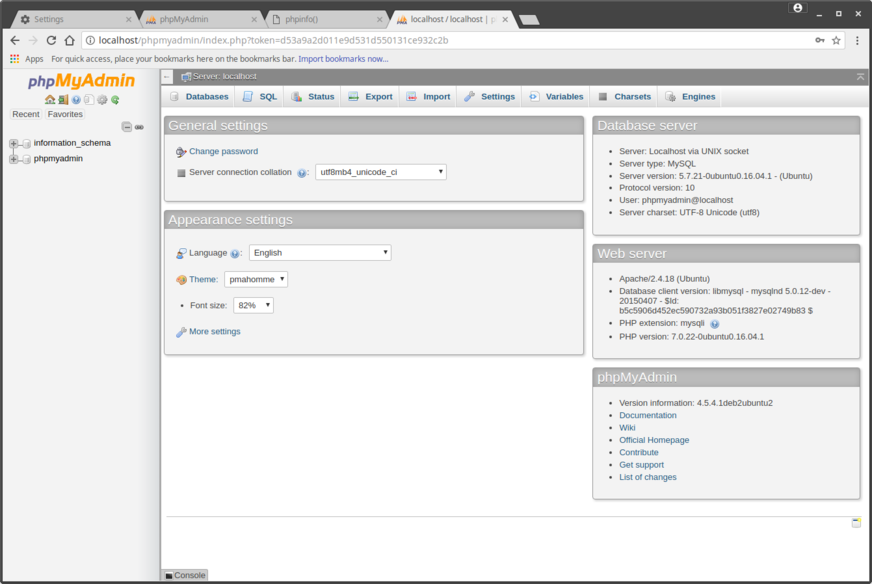Click browser home button

[70, 40]
